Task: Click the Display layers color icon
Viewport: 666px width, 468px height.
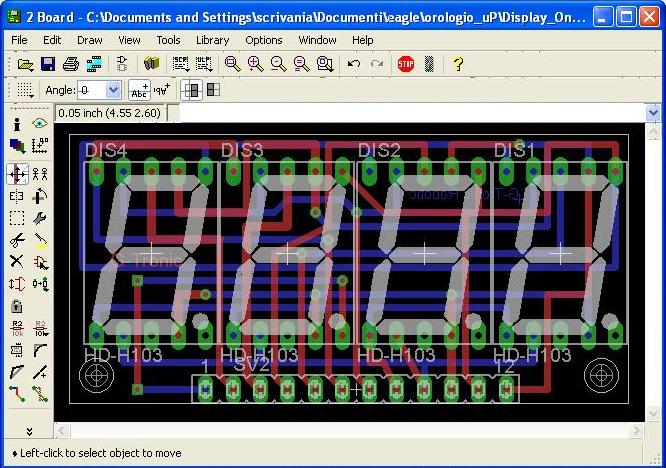Action: (x=17, y=146)
